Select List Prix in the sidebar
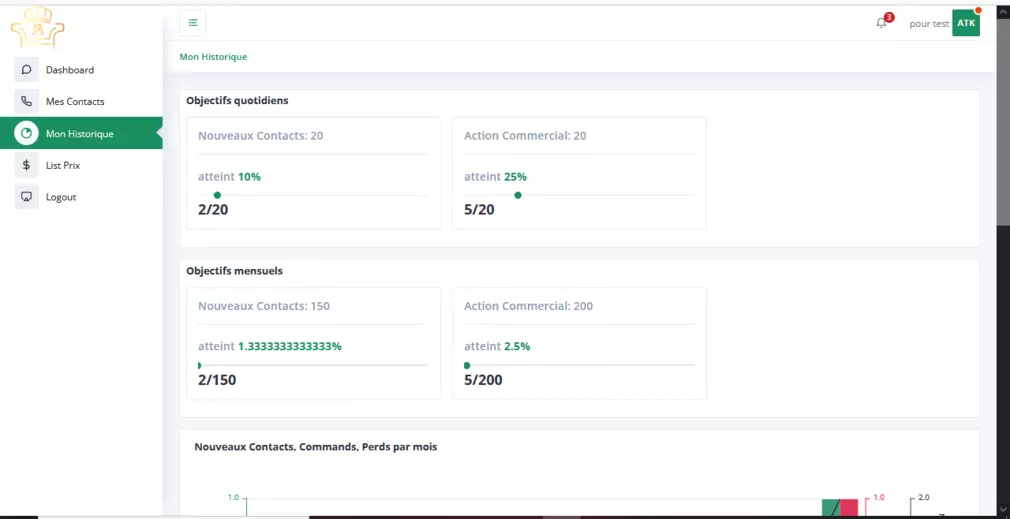 pos(62,165)
